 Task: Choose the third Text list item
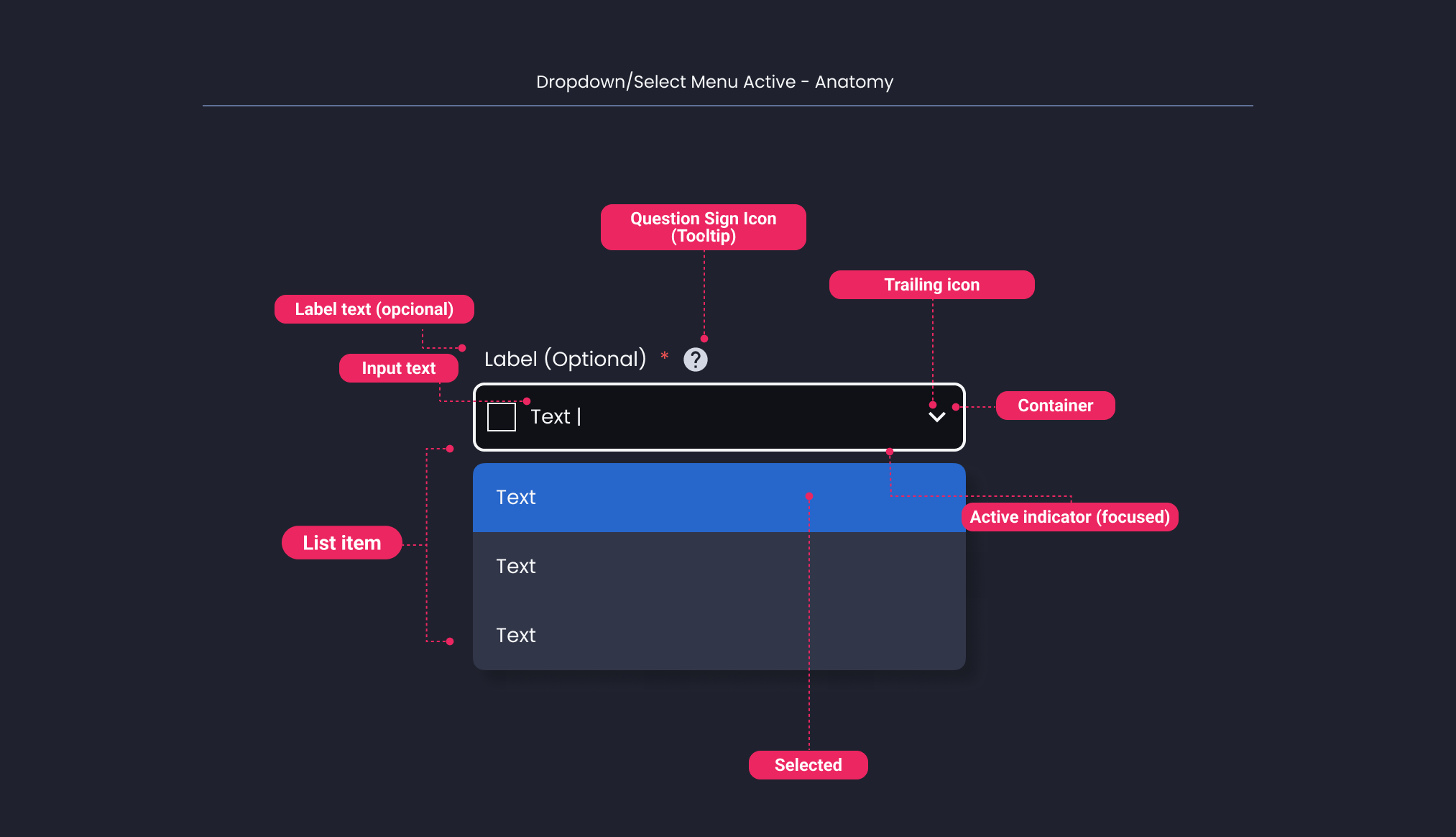[719, 636]
